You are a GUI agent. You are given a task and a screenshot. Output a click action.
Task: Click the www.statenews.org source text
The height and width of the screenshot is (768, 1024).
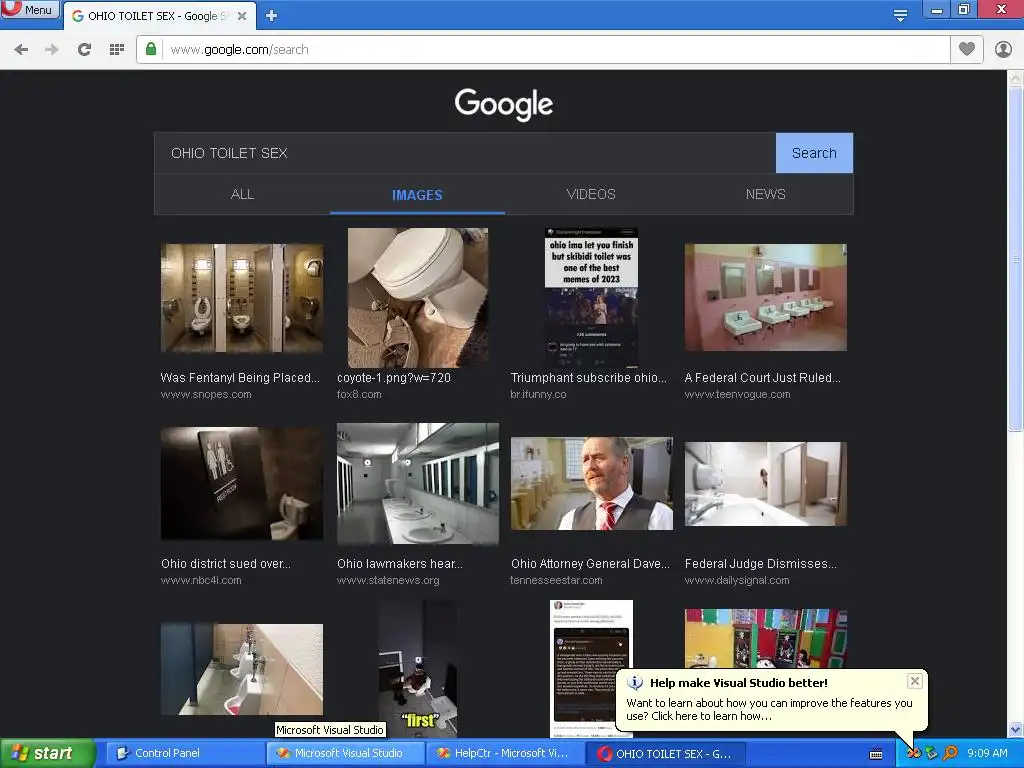point(388,580)
